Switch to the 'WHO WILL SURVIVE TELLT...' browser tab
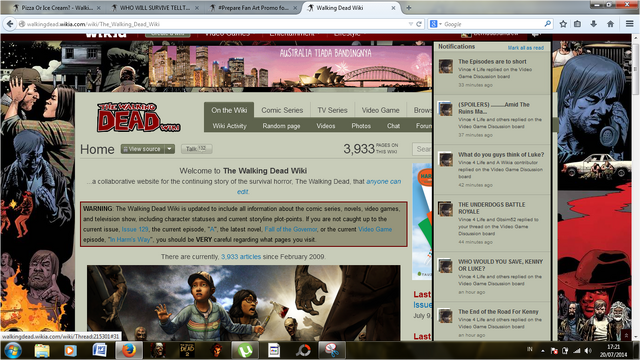Viewport: 640px width, 360px height. click(155, 8)
